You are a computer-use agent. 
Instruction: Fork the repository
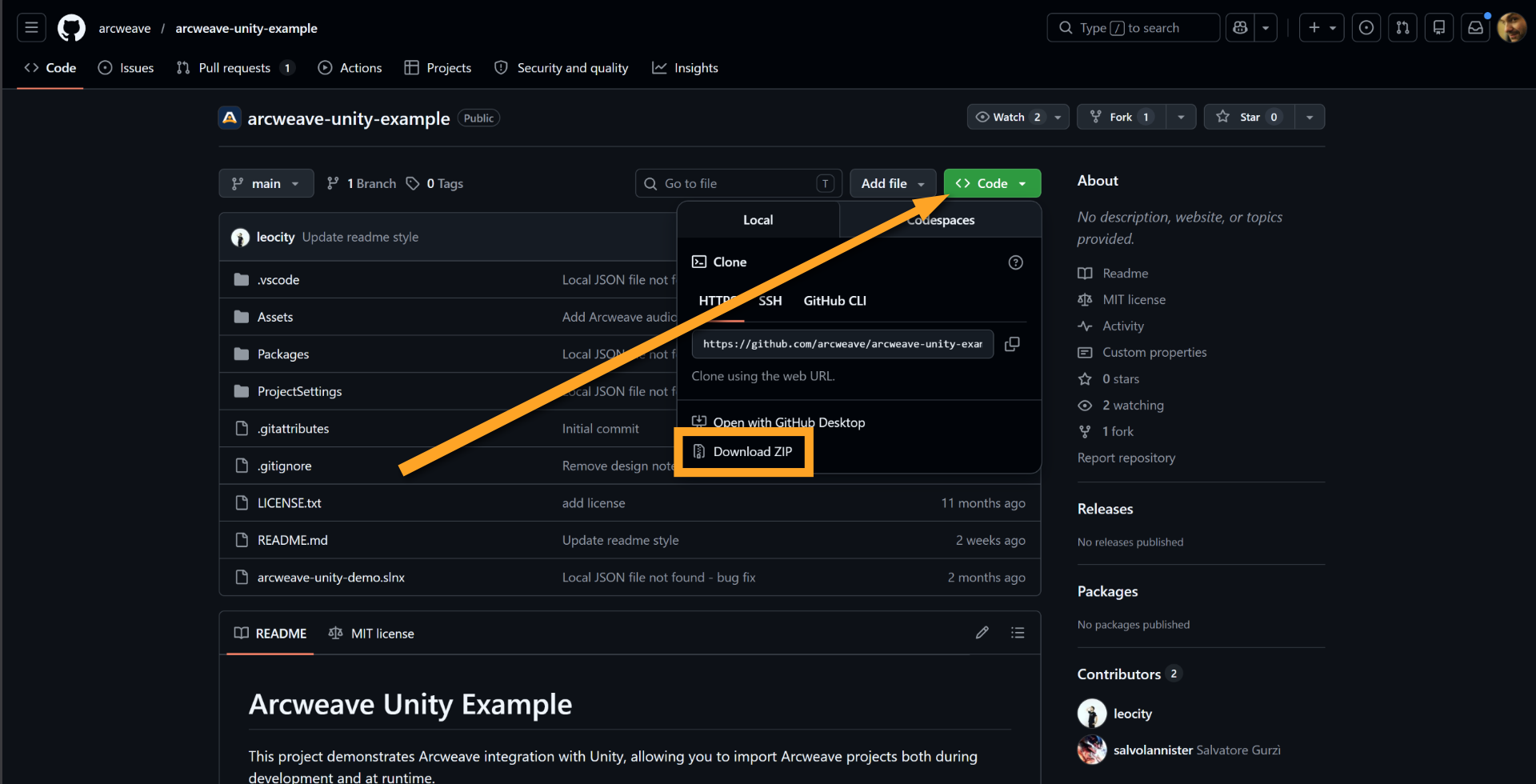click(1121, 118)
